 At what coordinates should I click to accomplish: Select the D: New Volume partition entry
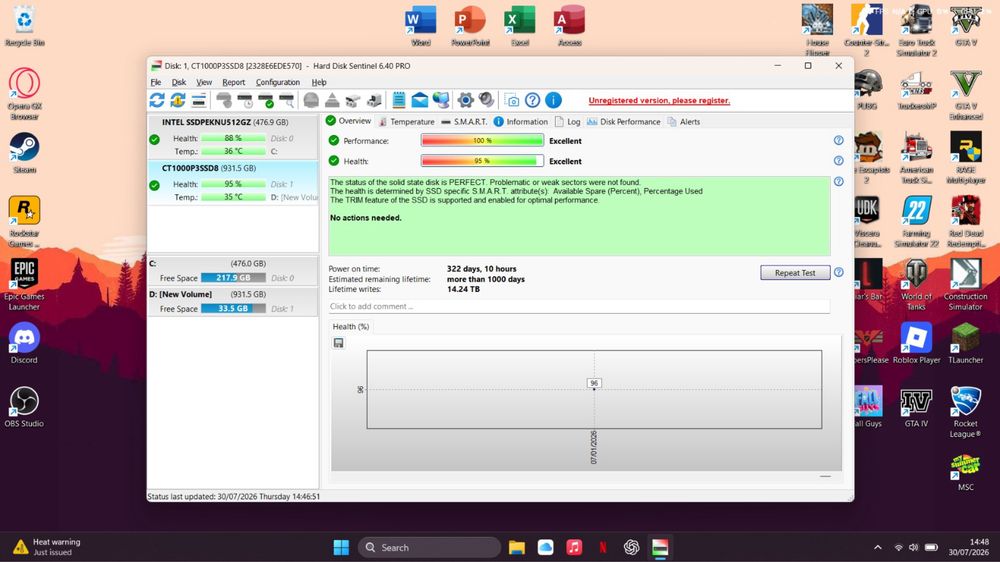point(233,301)
